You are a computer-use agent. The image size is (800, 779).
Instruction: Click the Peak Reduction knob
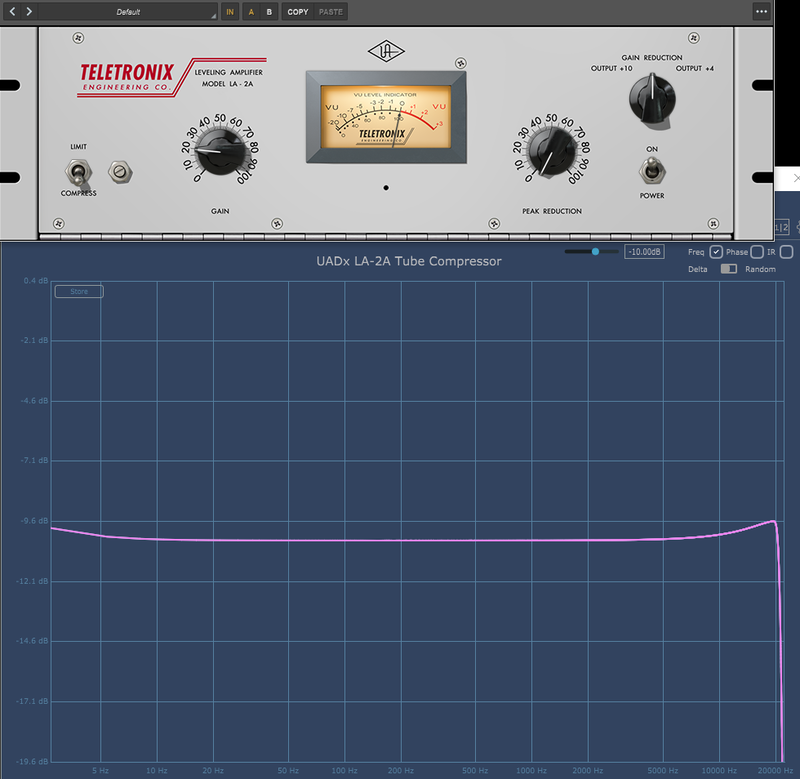click(x=552, y=151)
